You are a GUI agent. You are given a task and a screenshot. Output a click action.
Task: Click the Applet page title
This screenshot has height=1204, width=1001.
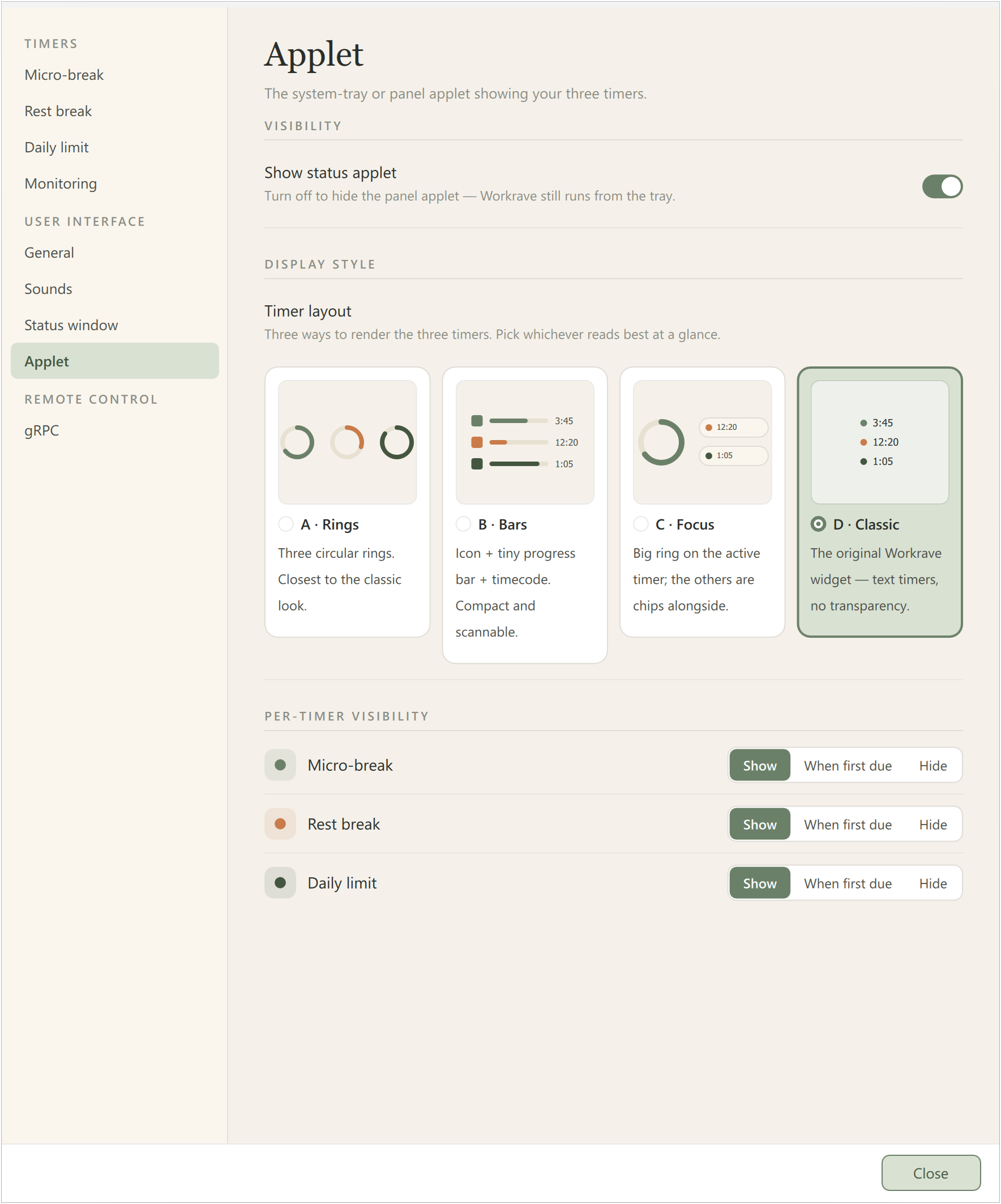click(314, 54)
